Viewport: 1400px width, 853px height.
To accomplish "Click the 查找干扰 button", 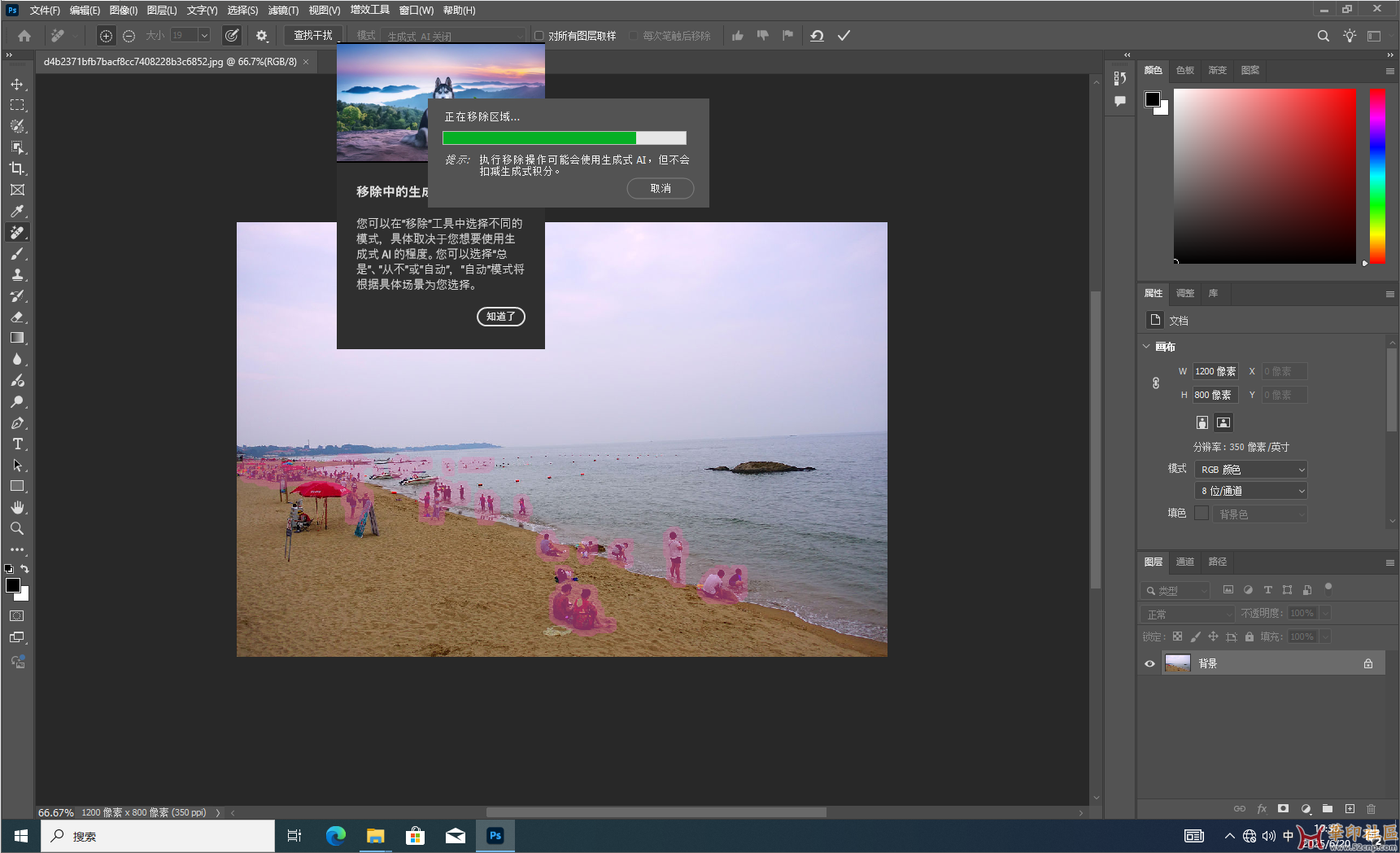I will [313, 36].
